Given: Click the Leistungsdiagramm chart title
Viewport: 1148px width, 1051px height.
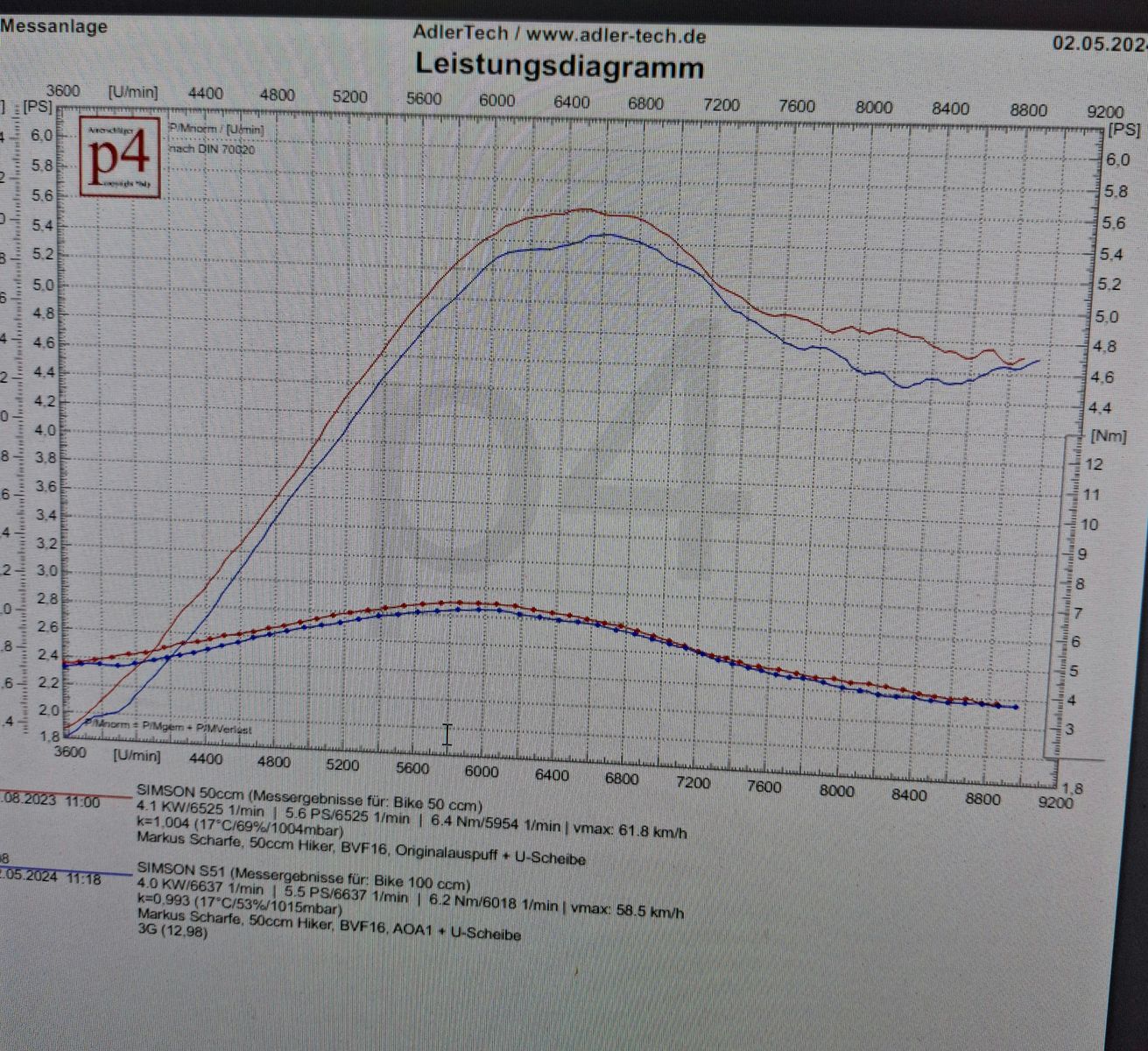Looking at the screenshot, I should coord(559,66).
